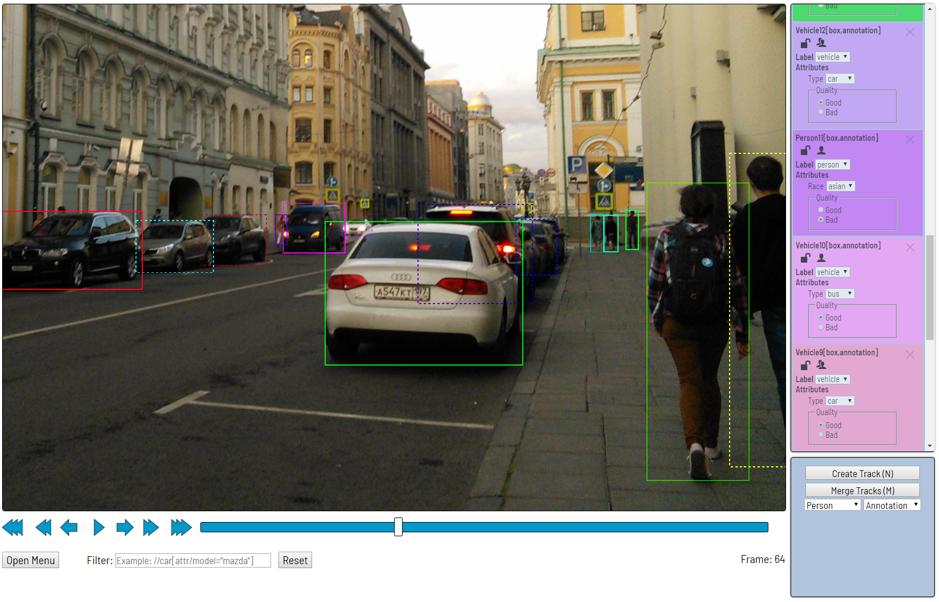The width and height of the screenshot is (939, 602).
Task: Remove Vehicle10 annotation with its X icon
Action: coord(910,247)
